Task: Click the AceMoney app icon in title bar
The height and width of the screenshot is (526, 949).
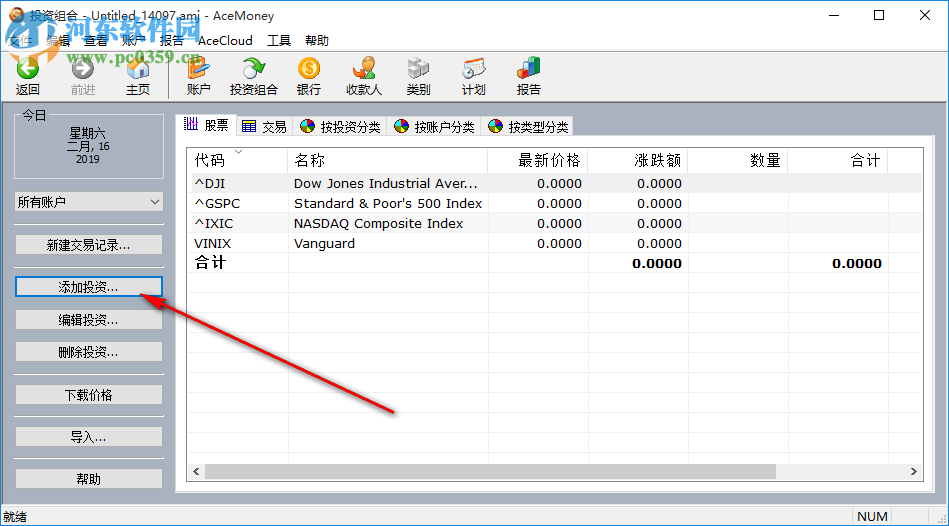Action: [x=16, y=15]
